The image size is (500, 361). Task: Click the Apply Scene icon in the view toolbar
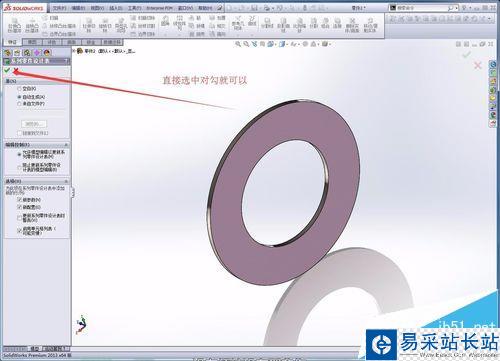click(313, 44)
